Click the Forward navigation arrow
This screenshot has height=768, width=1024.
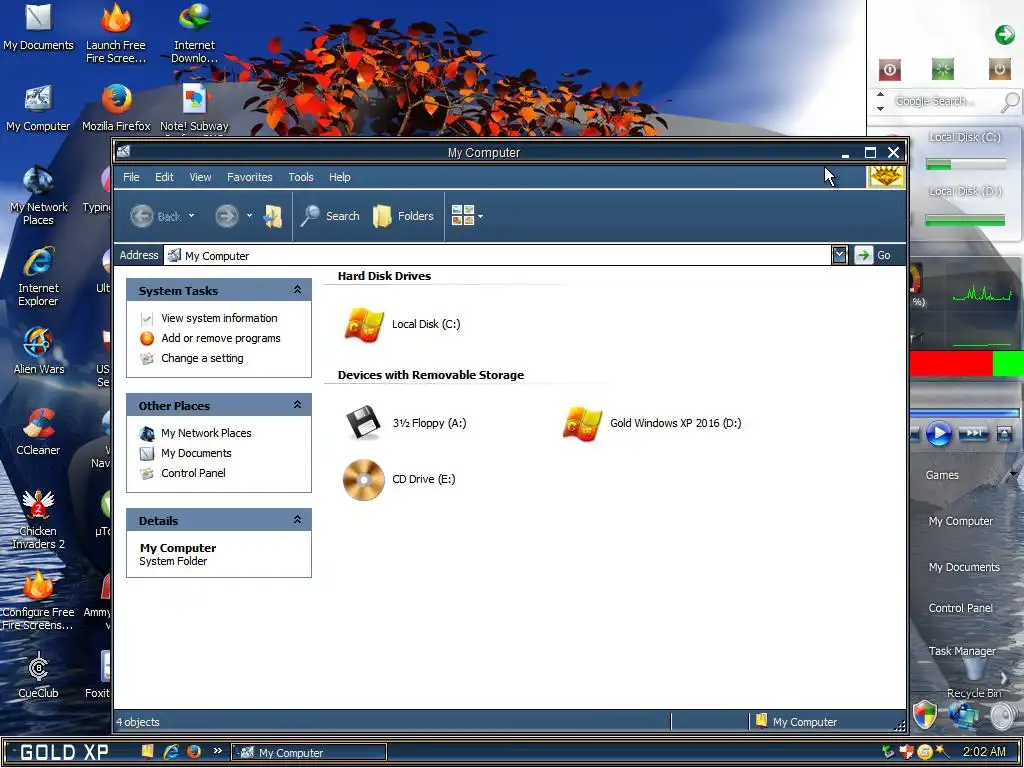(x=227, y=216)
